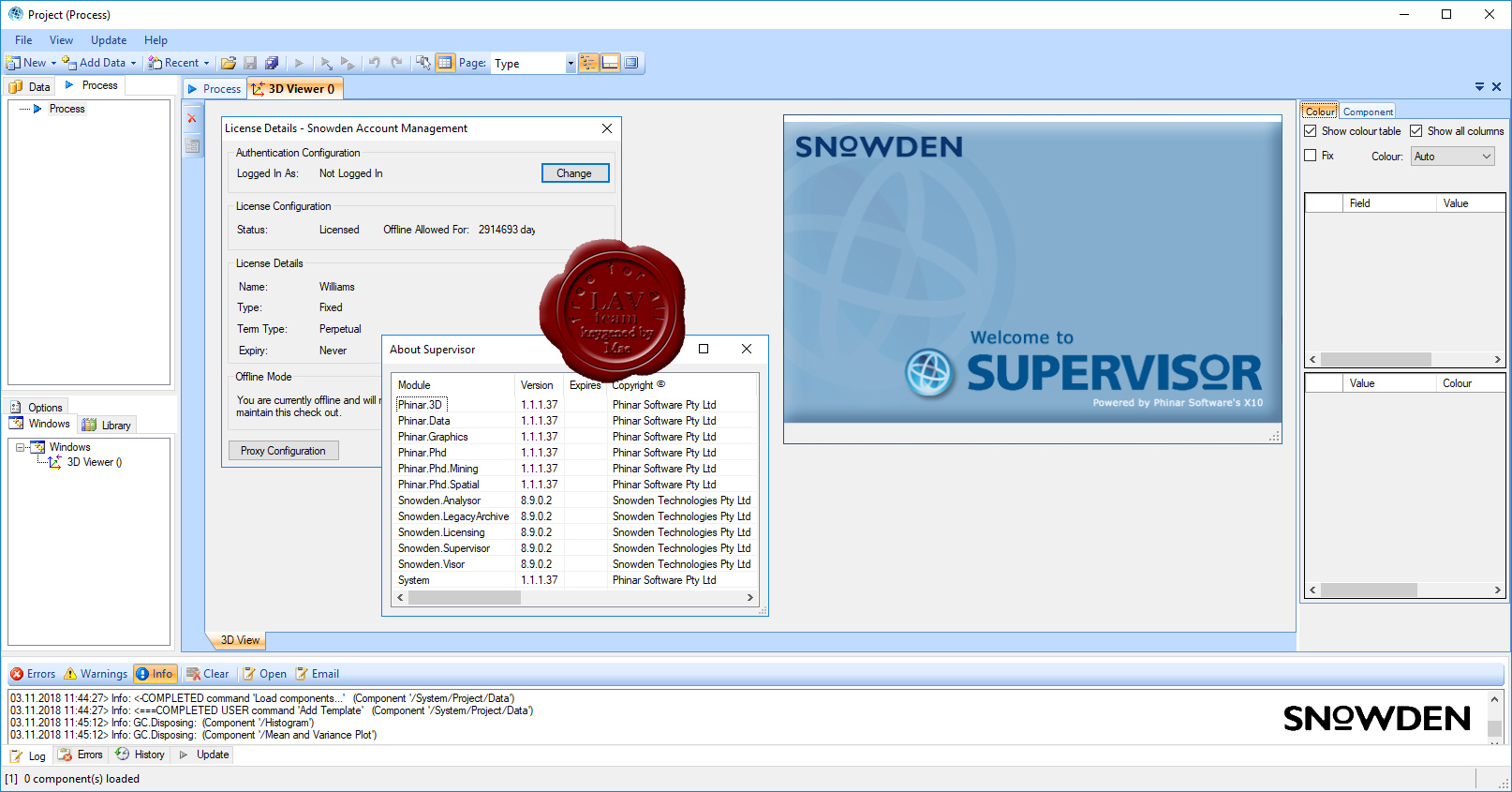Click the run-selected cursor icon in toolbar
This screenshot has height=792, width=1512.
[326, 63]
